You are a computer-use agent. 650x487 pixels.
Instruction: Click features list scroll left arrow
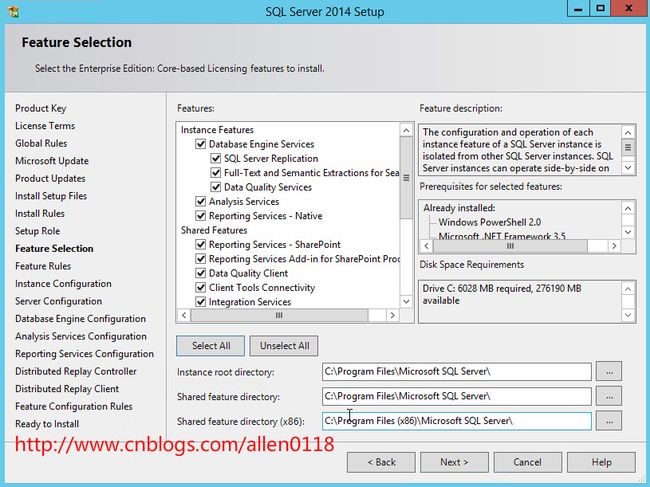(184, 315)
